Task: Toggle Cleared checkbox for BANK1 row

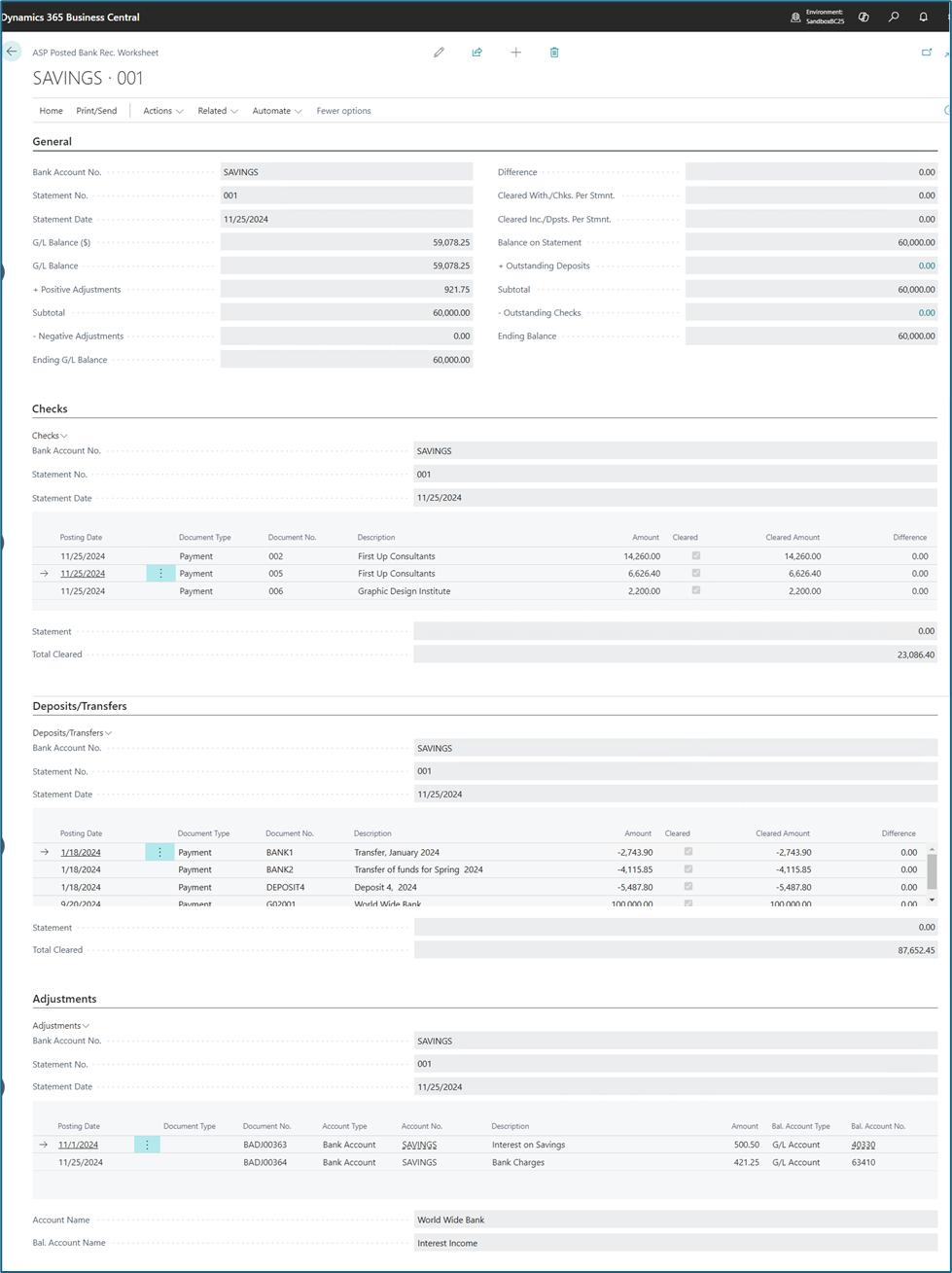Action: click(688, 851)
